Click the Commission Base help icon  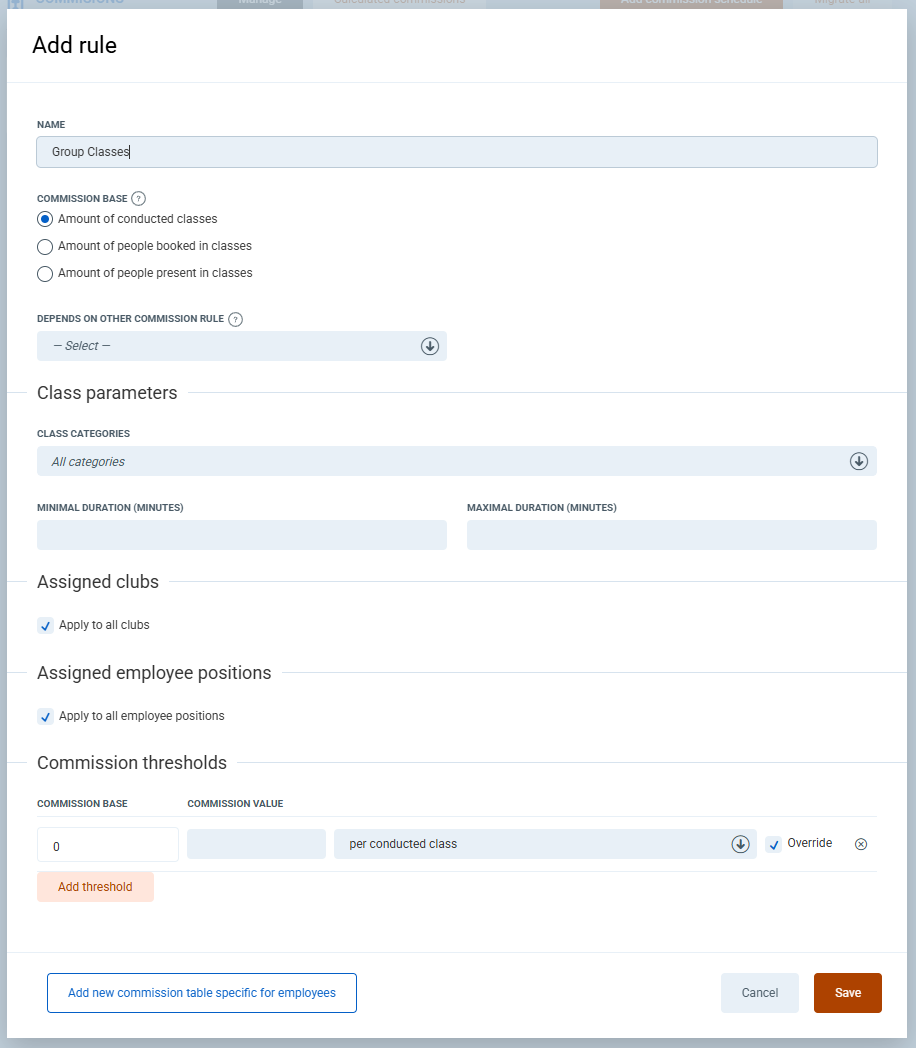coord(139,198)
